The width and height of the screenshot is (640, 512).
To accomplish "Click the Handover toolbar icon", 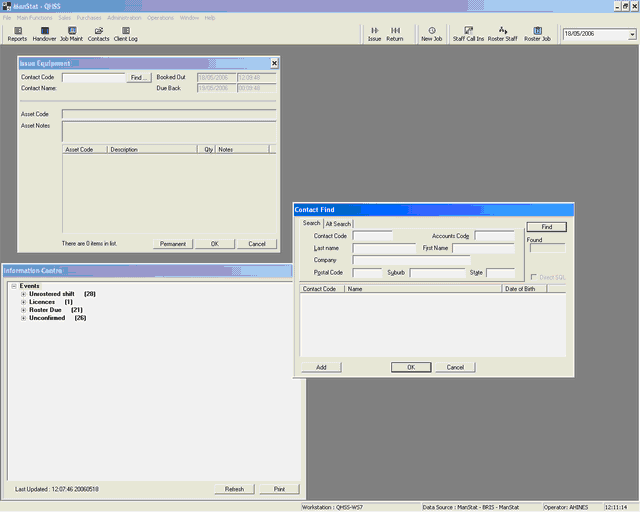I will click(x=44, y=33).
